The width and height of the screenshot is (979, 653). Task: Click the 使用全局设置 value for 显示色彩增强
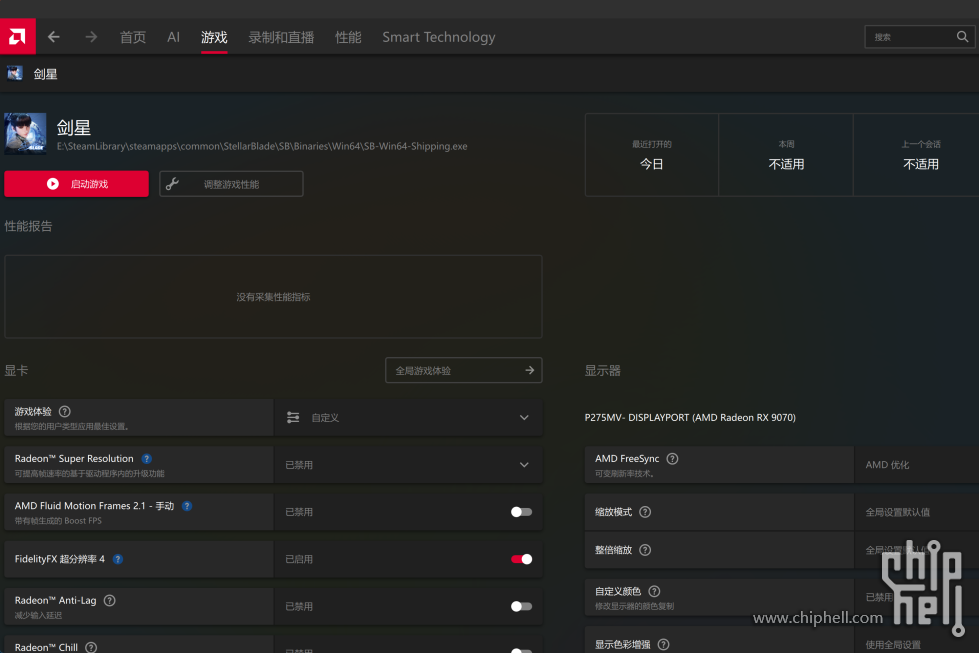(x=893, y=645)
